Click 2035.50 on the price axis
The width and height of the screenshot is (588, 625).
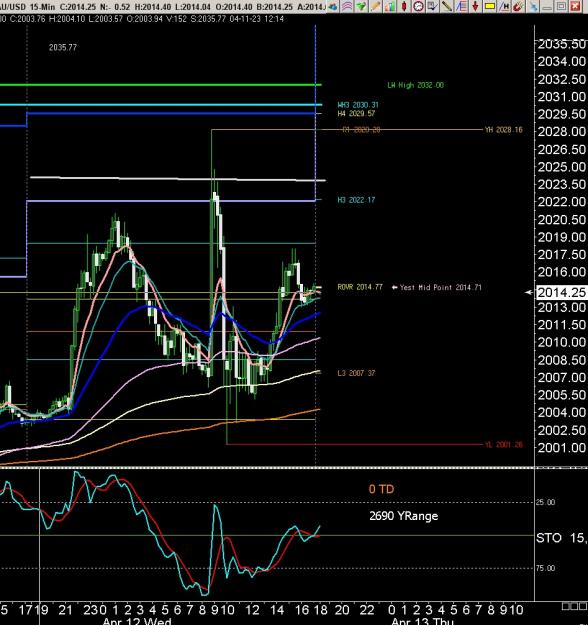tap(562, 44)
